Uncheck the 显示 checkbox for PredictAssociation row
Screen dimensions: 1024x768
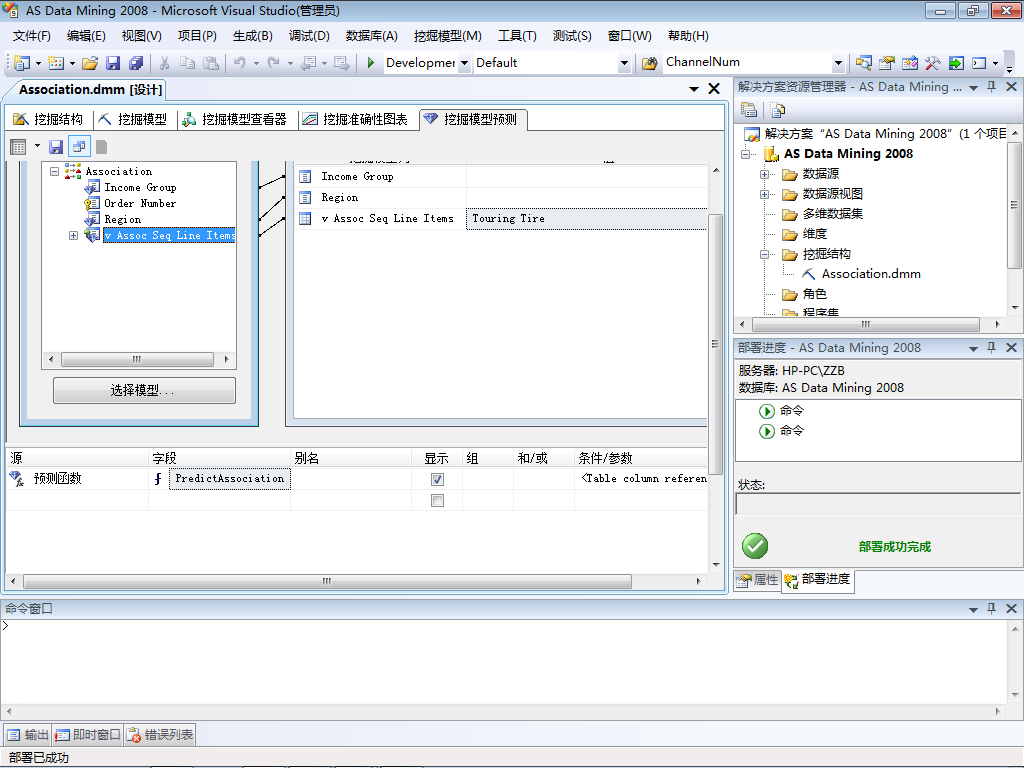point(438,479)
